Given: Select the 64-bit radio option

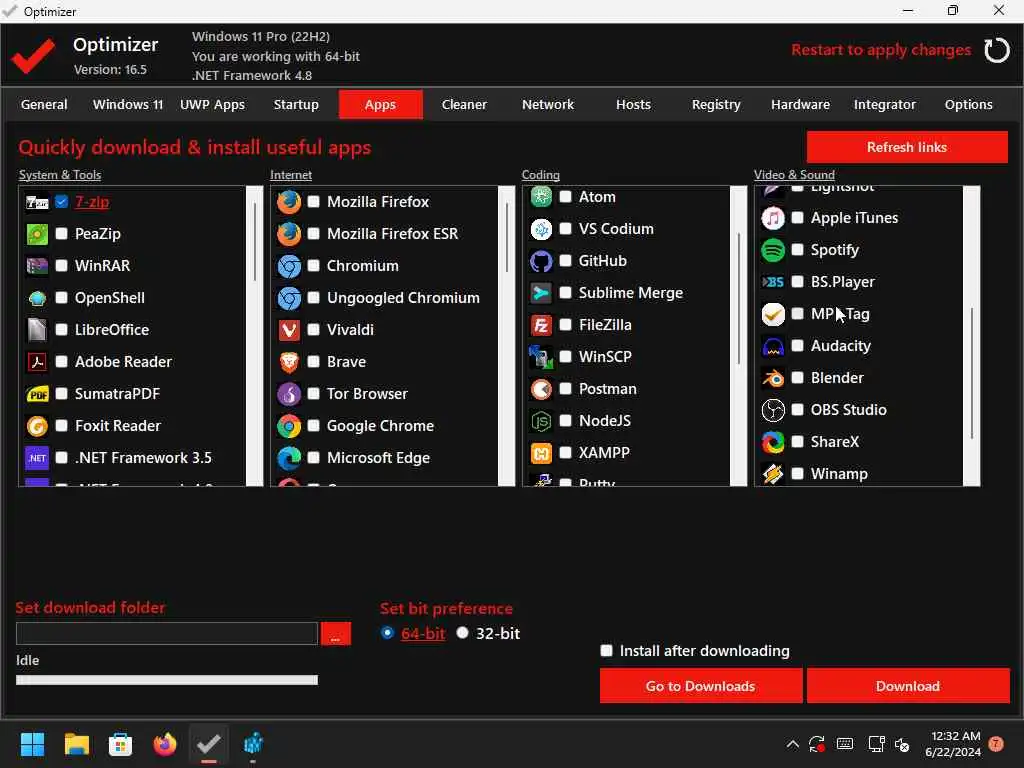Looking at the screenshot, I should click(x=387, y=633).
